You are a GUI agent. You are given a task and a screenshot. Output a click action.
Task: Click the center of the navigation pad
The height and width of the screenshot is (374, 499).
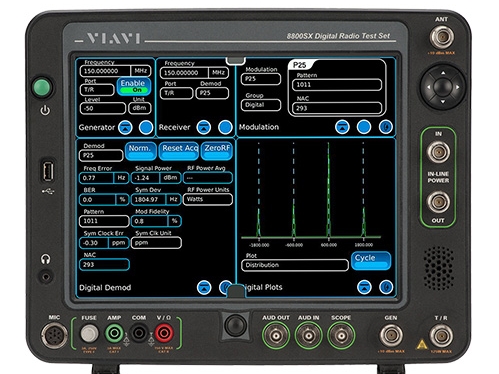(x=443, y=87)
